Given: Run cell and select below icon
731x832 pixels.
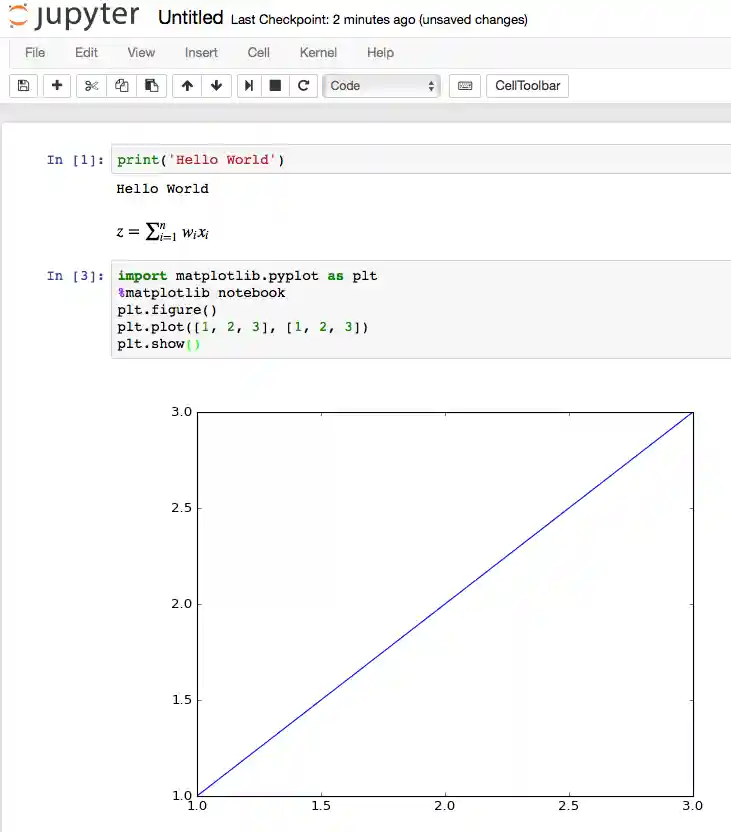Looking at the screenshot, I should pyautogui.click(x=248, y=86).
